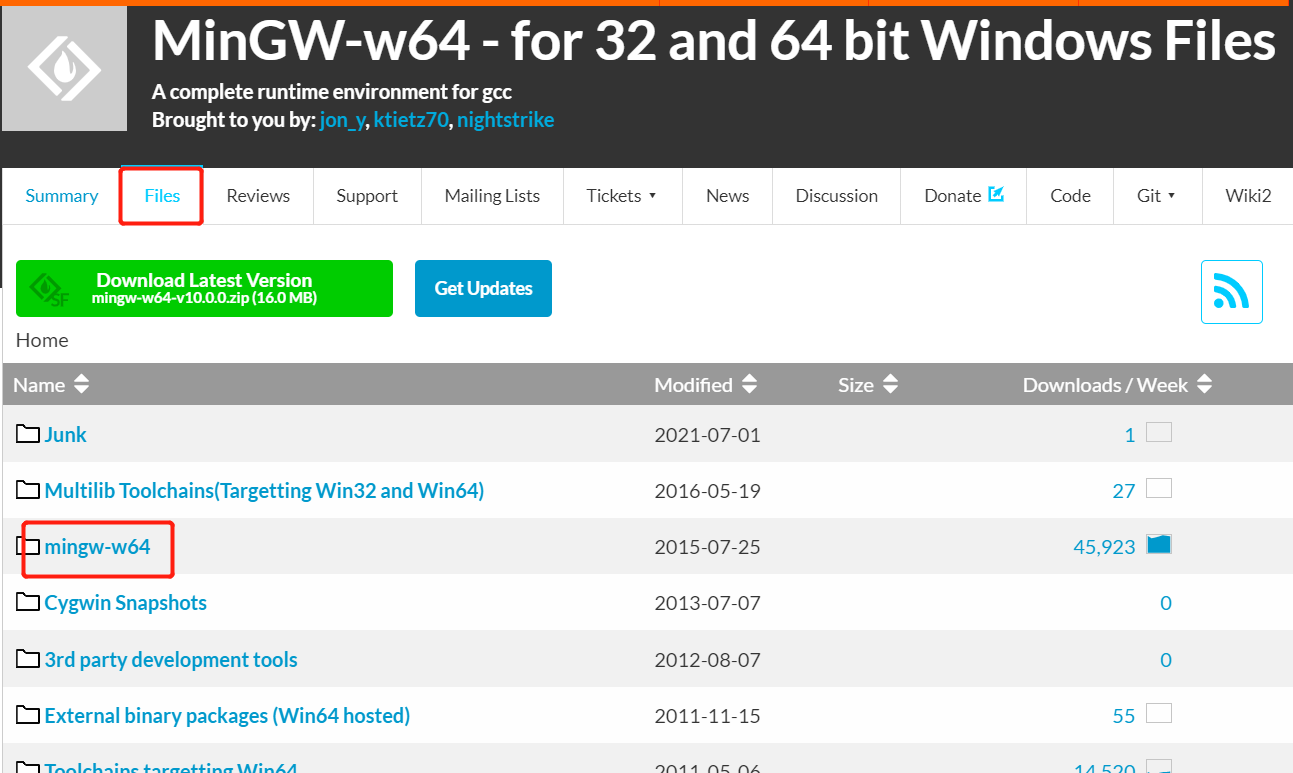The height and width of the screenshot is (773, 1293).
Task: Click the 27 downloads count for Multilib Toolchains
Action: pyautogui.click(x=1124, y=491)
